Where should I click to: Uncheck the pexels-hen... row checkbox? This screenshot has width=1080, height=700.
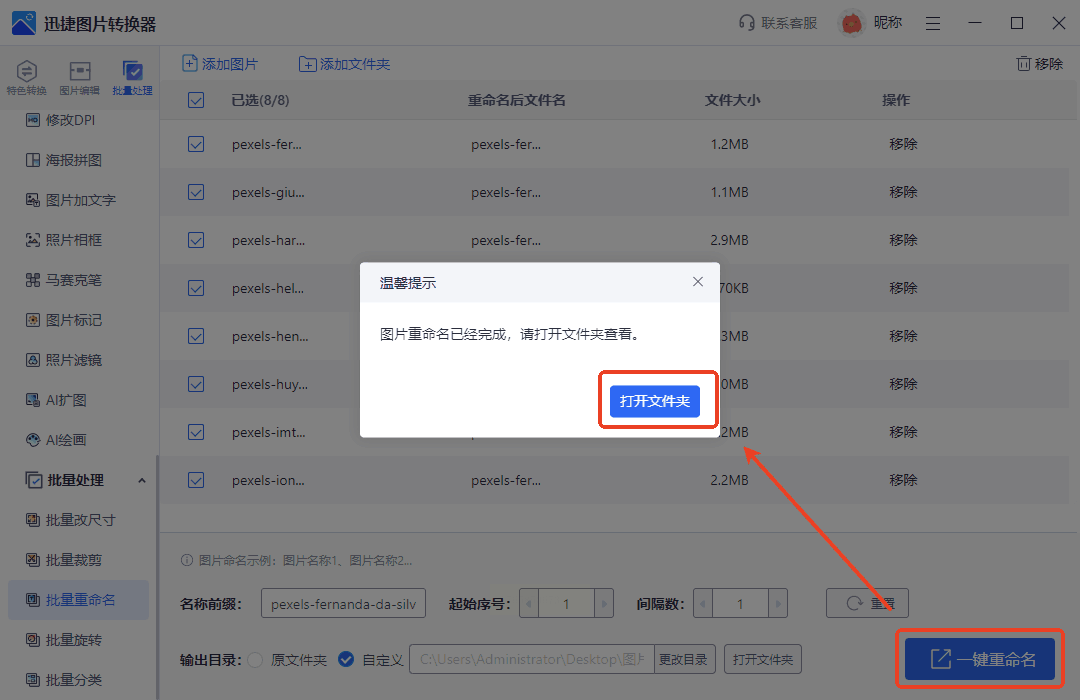[x=196, y=336]
